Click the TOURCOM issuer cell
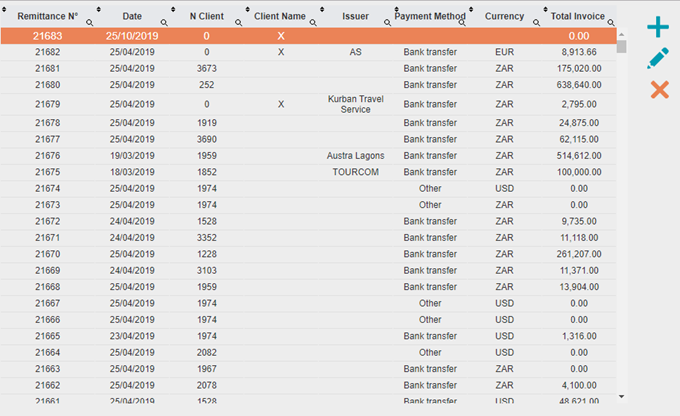 coord(356,172)
